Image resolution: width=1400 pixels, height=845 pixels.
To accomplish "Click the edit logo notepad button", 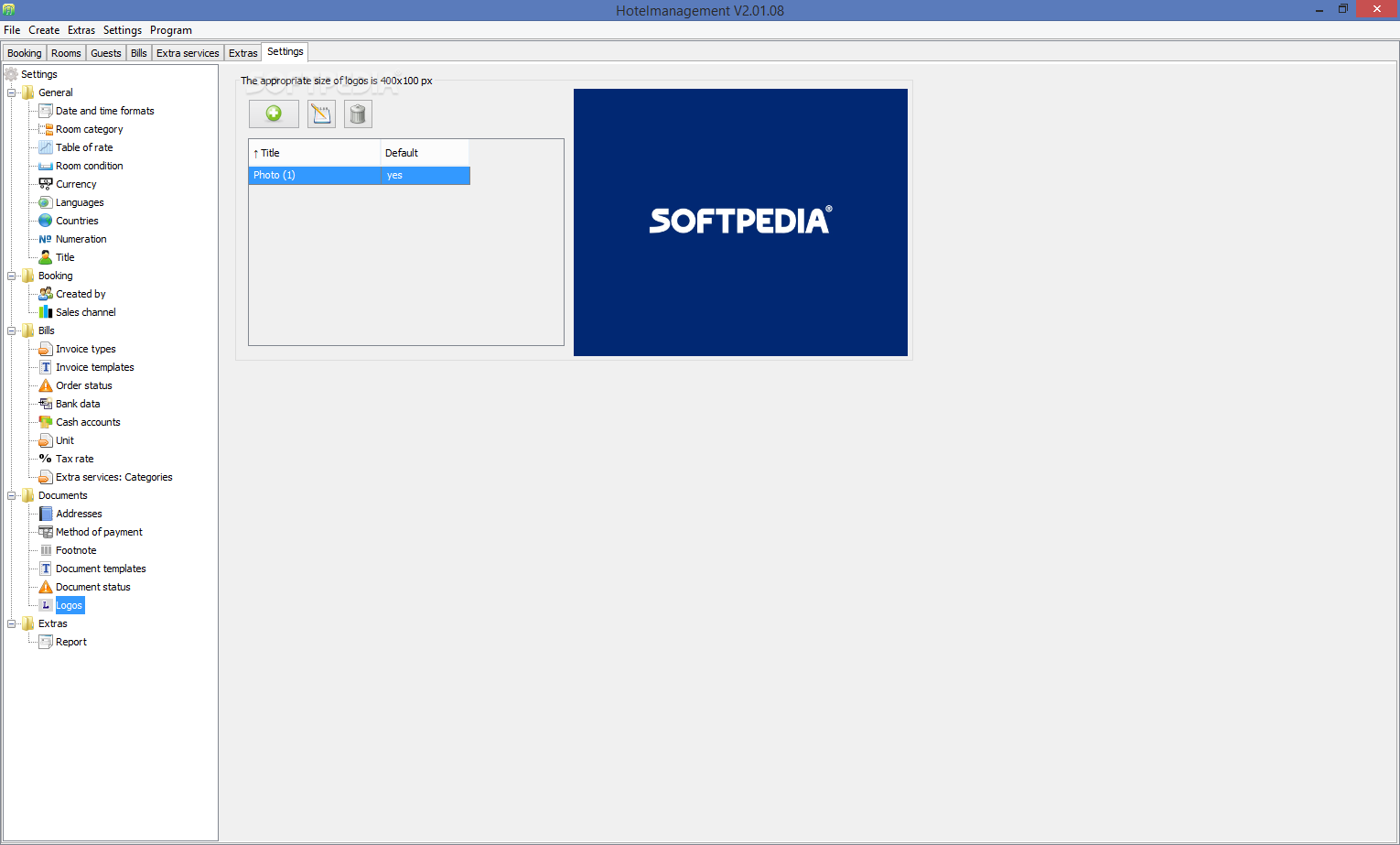I will 321,114.
